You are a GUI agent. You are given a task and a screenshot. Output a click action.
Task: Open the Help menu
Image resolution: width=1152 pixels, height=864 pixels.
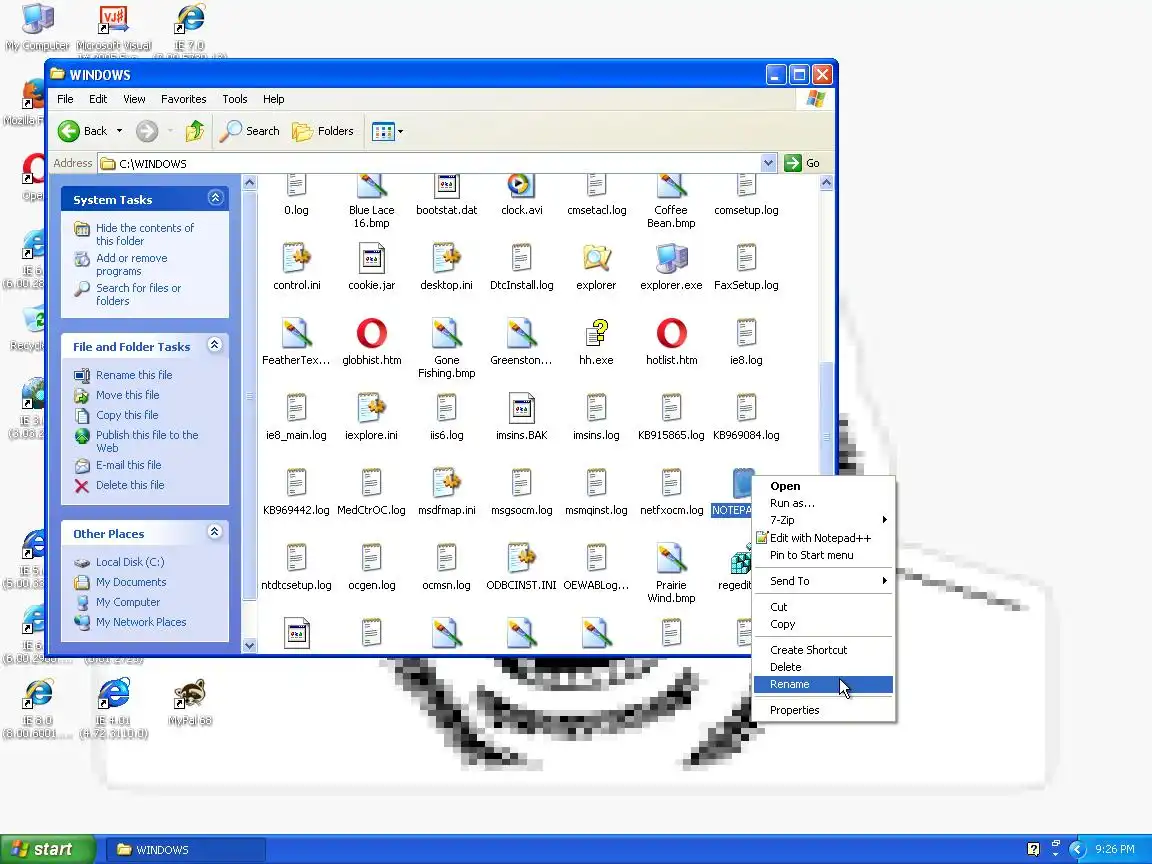coord(273,99)
